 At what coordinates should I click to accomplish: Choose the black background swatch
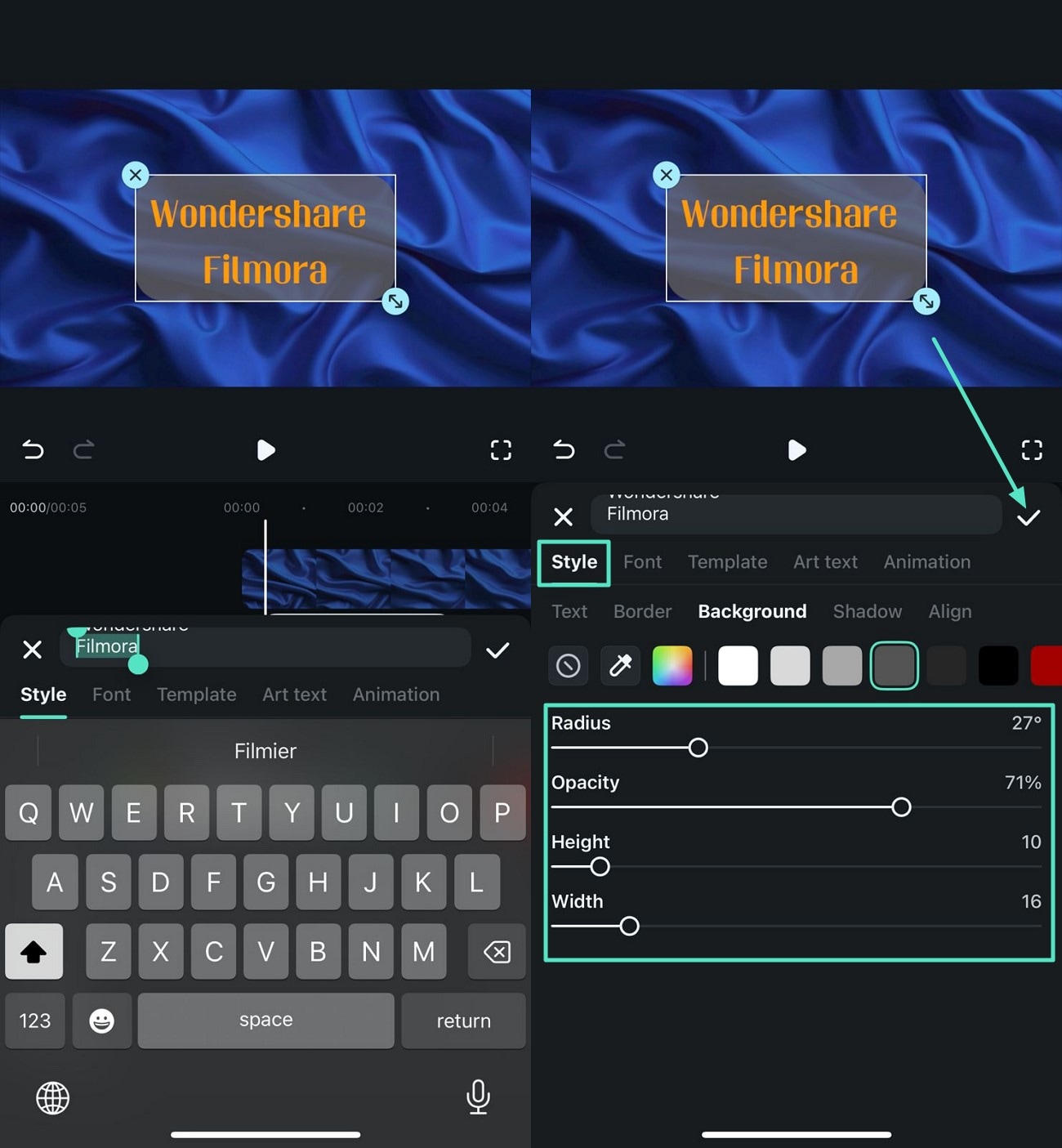(x=998, y=665)
